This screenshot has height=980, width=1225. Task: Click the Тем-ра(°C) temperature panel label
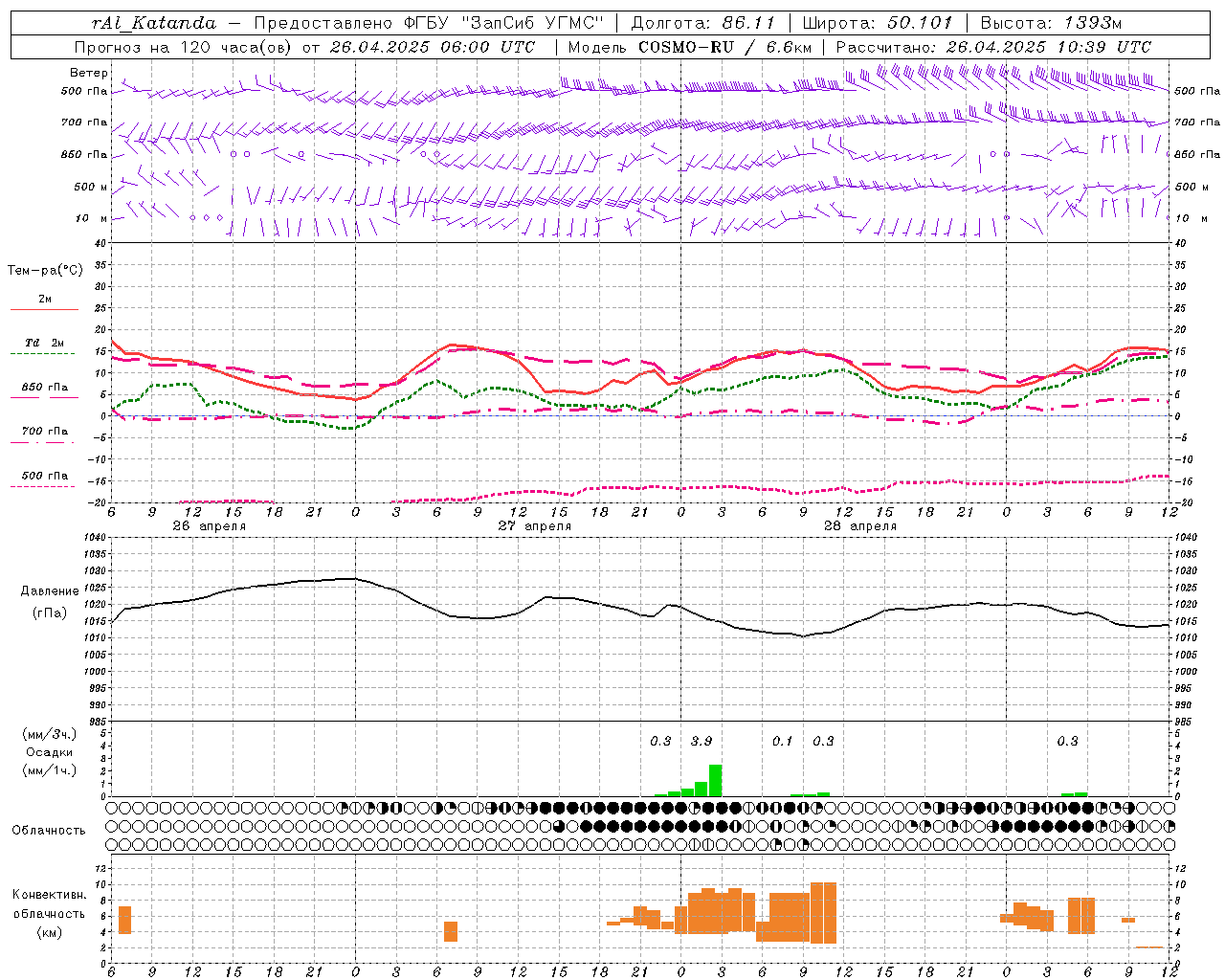click(45, 270)
